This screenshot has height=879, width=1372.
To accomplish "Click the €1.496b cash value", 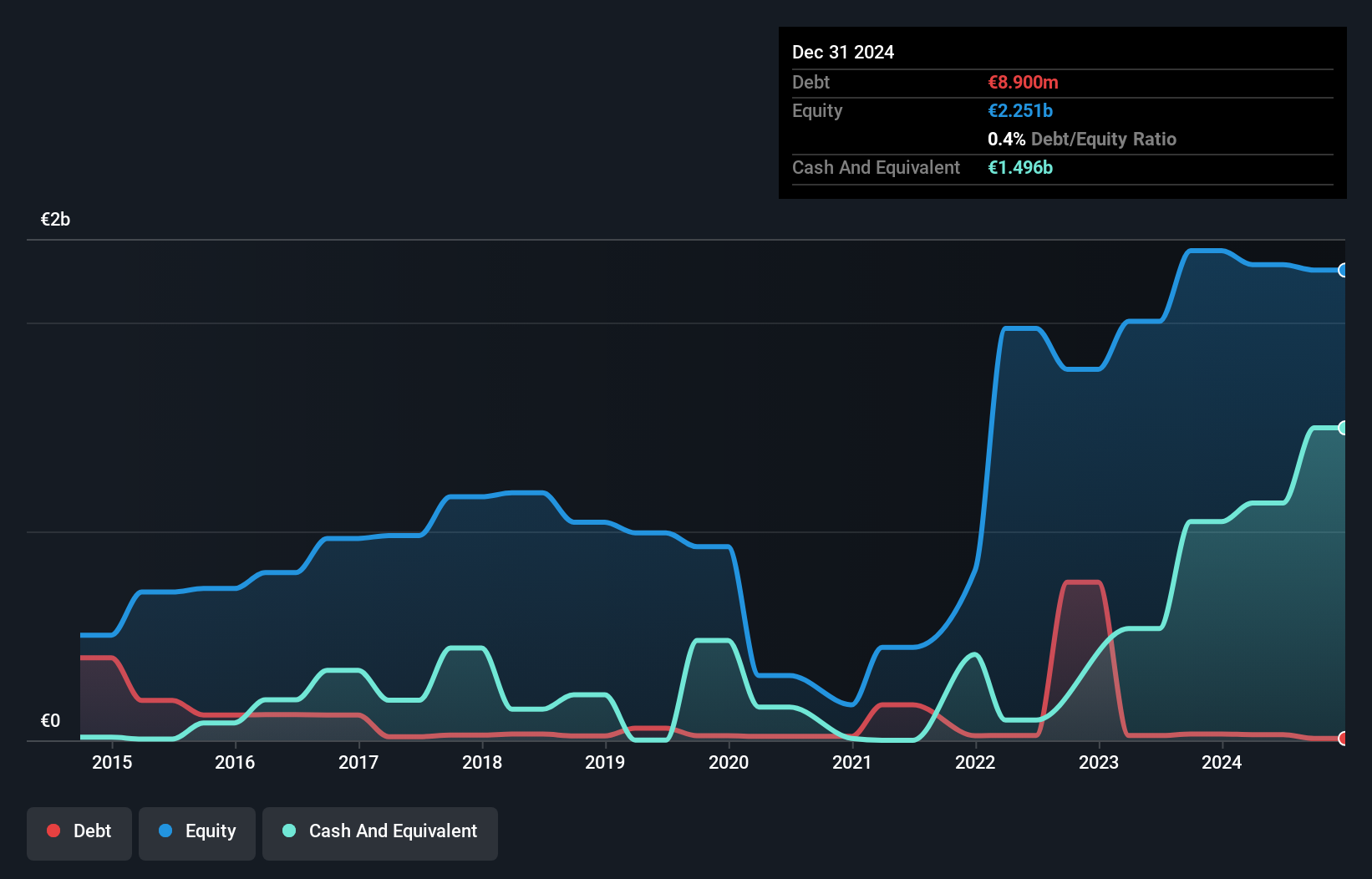I will click(x=1020, y=167).
